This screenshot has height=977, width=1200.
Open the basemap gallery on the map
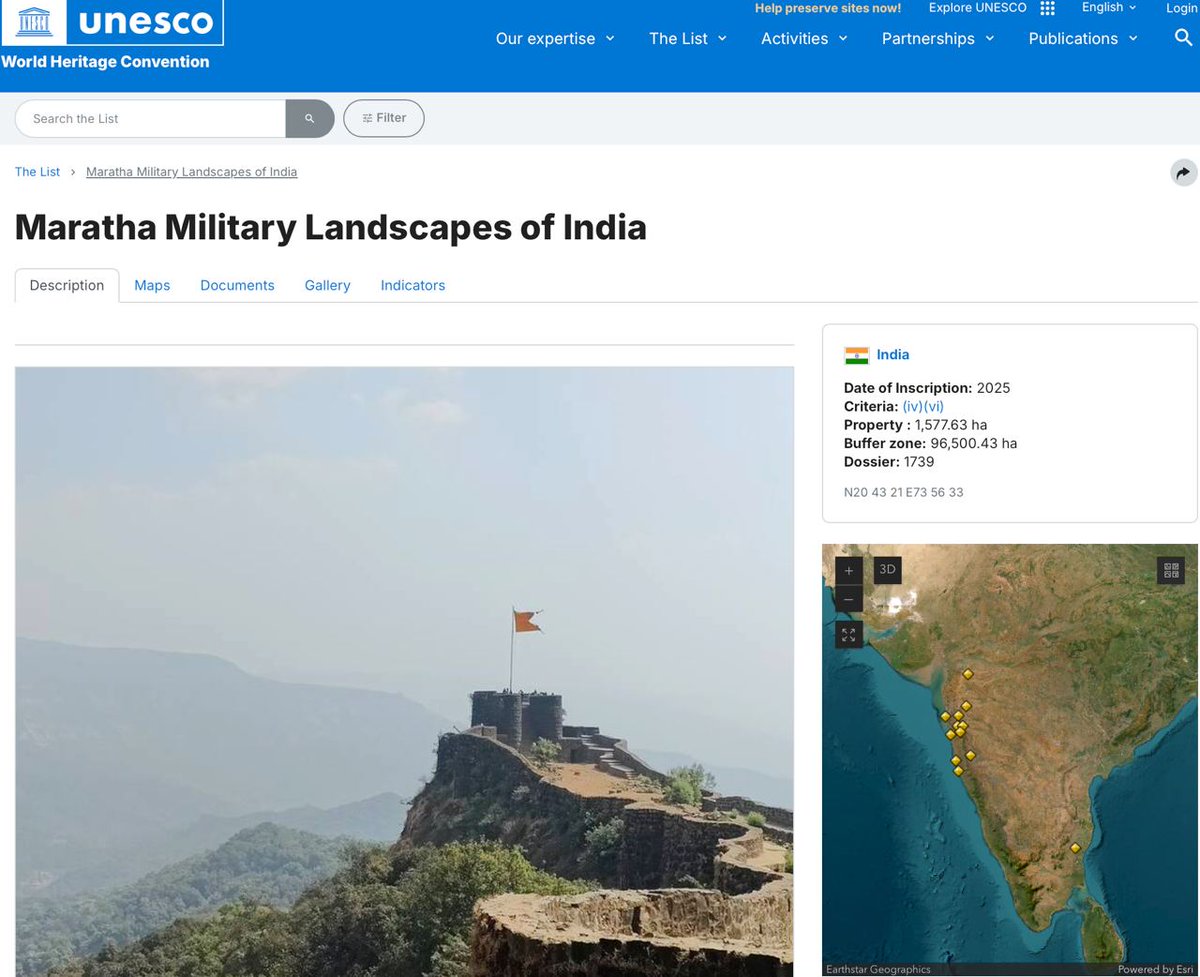1170,570
